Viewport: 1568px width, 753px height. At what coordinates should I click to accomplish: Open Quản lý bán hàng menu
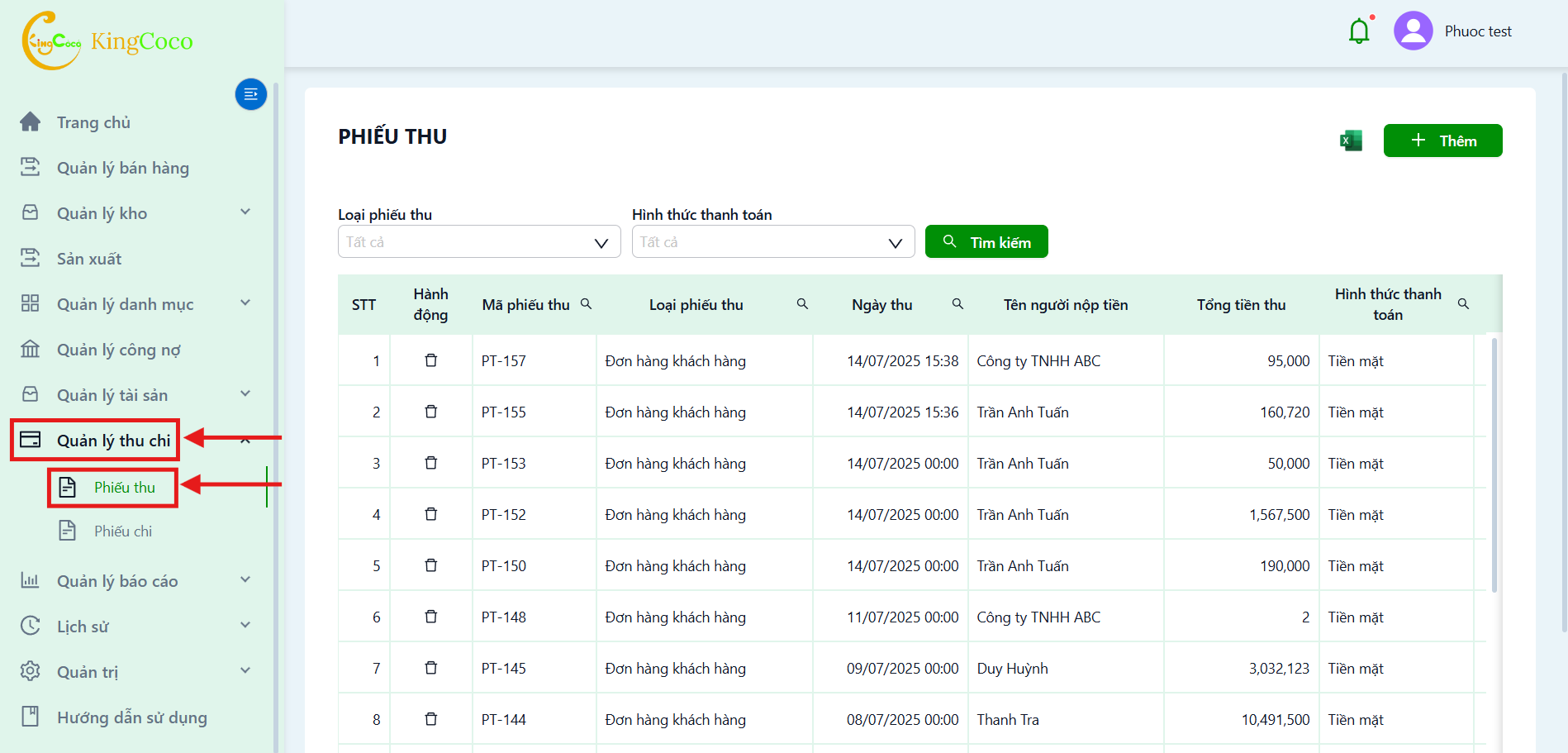[x=123, y=168]
